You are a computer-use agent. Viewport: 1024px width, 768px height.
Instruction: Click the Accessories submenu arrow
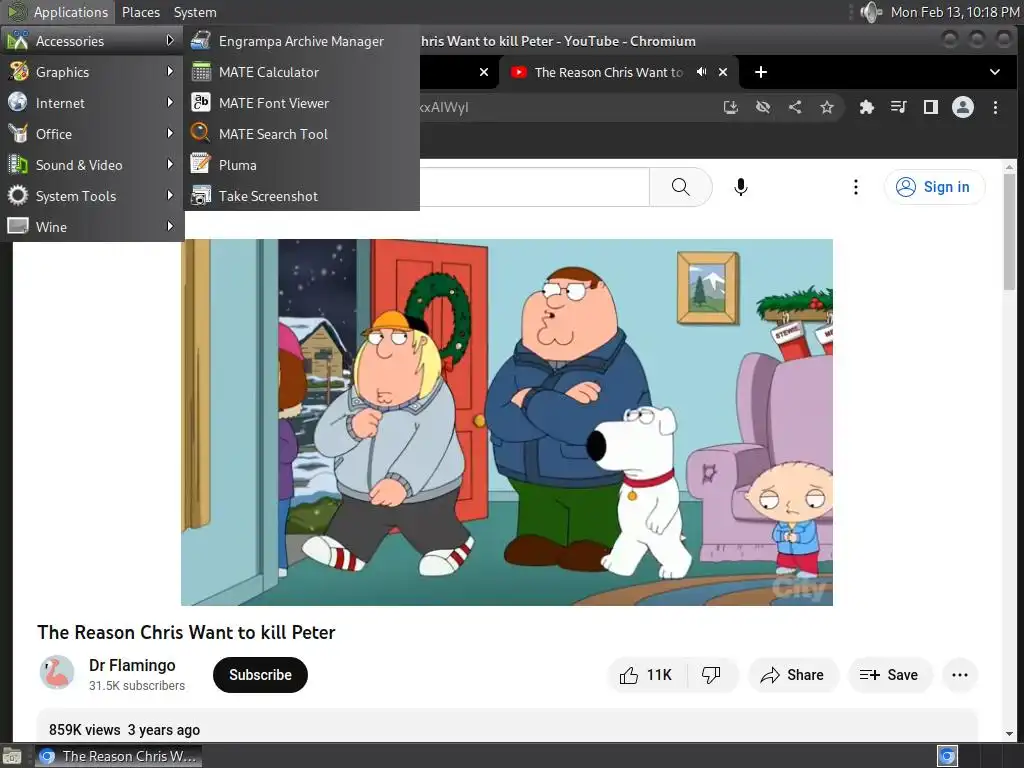point(170,40)
